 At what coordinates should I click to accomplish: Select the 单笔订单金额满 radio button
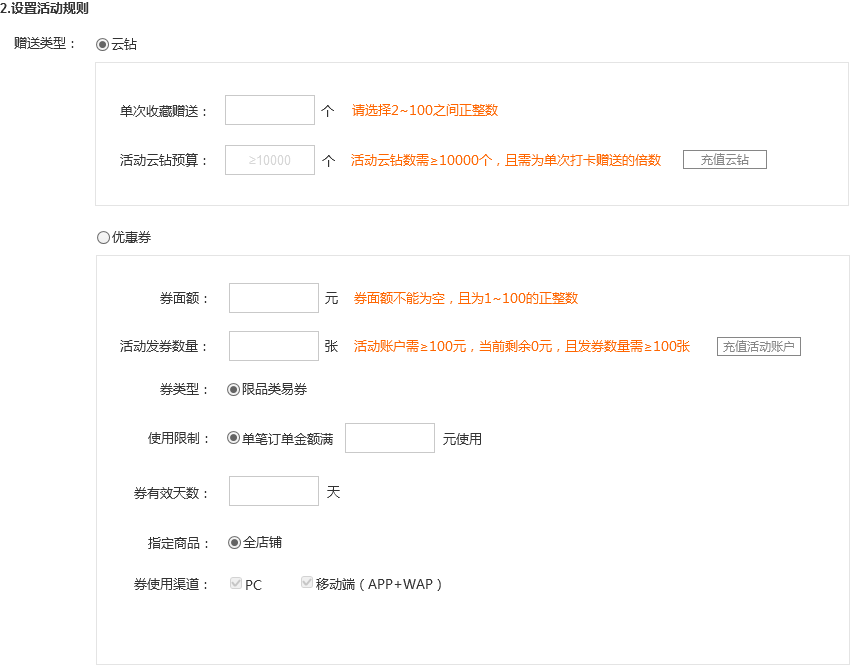point(233,438)
